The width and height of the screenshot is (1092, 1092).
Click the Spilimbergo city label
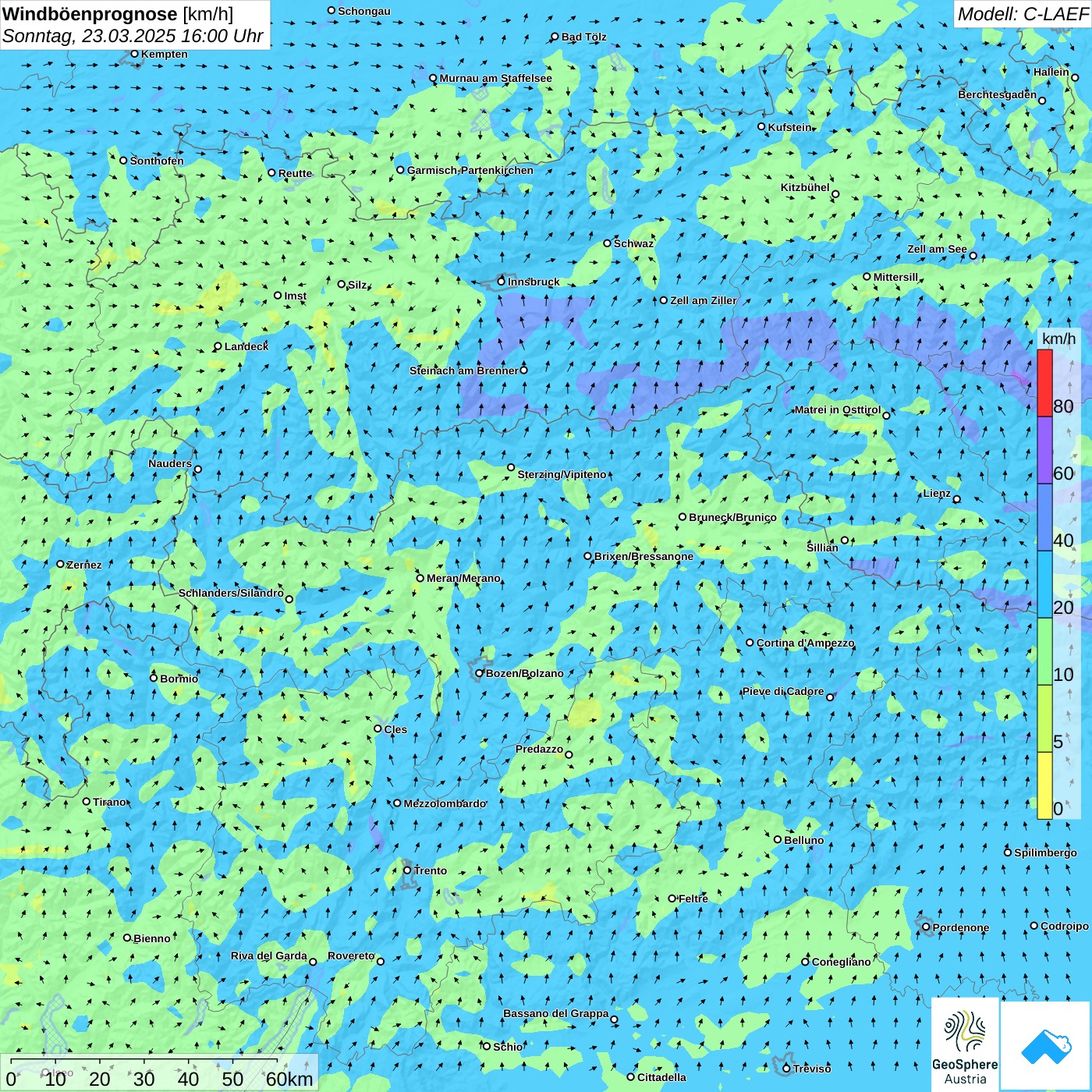(1045, 853)
